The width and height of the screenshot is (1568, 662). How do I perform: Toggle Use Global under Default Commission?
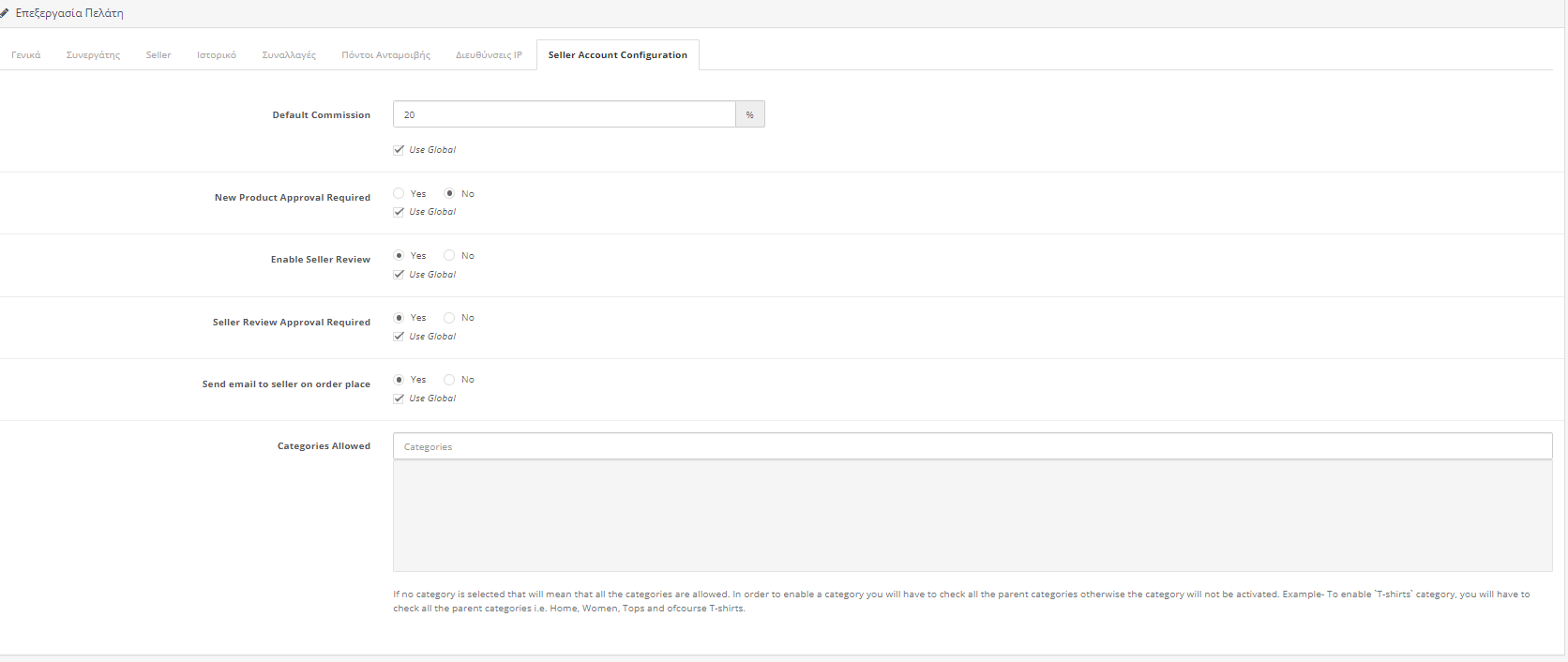coord(399,150)
